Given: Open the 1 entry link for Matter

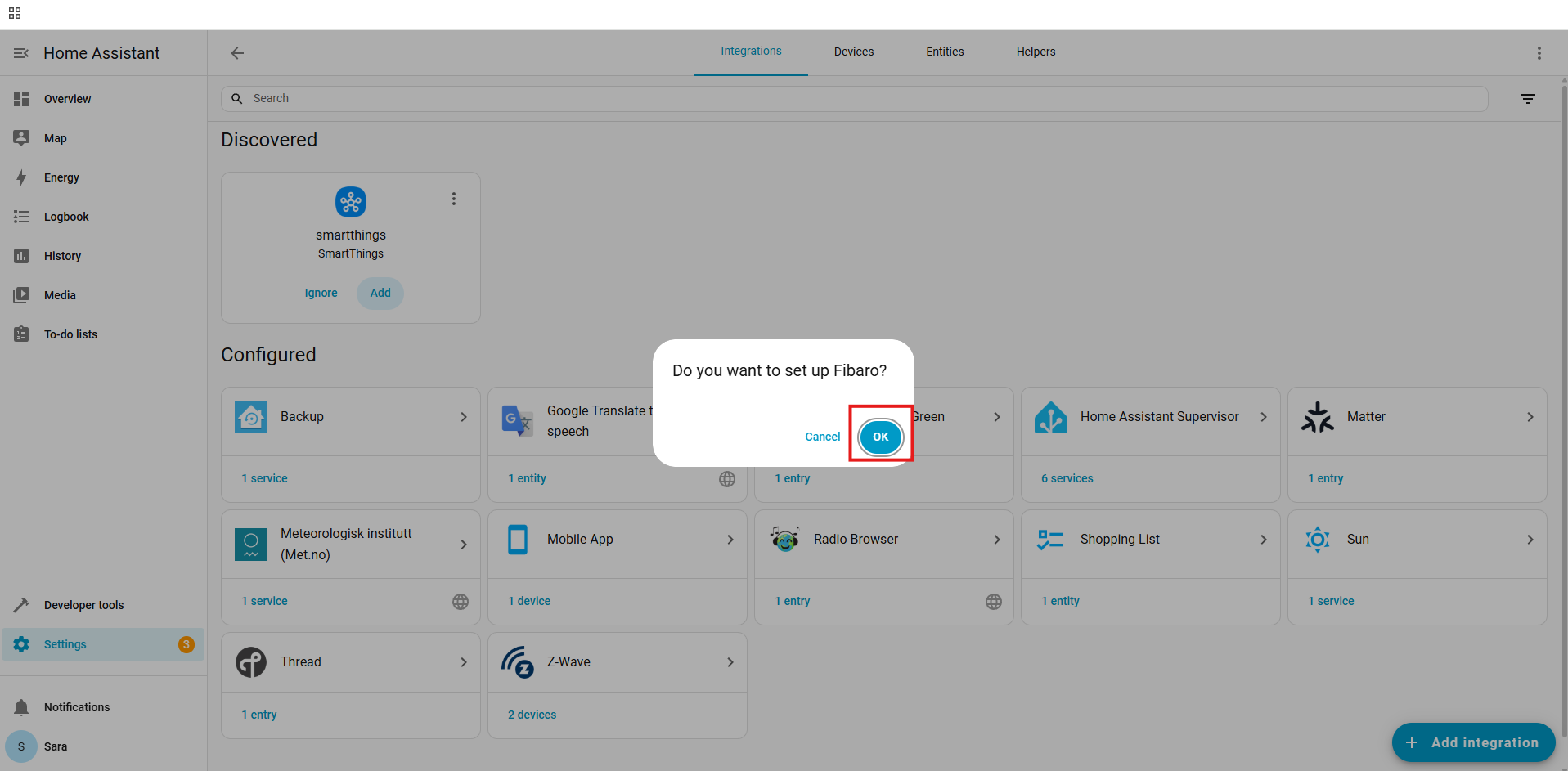Looking at the screenshot, I should [x=1325, y=479].
